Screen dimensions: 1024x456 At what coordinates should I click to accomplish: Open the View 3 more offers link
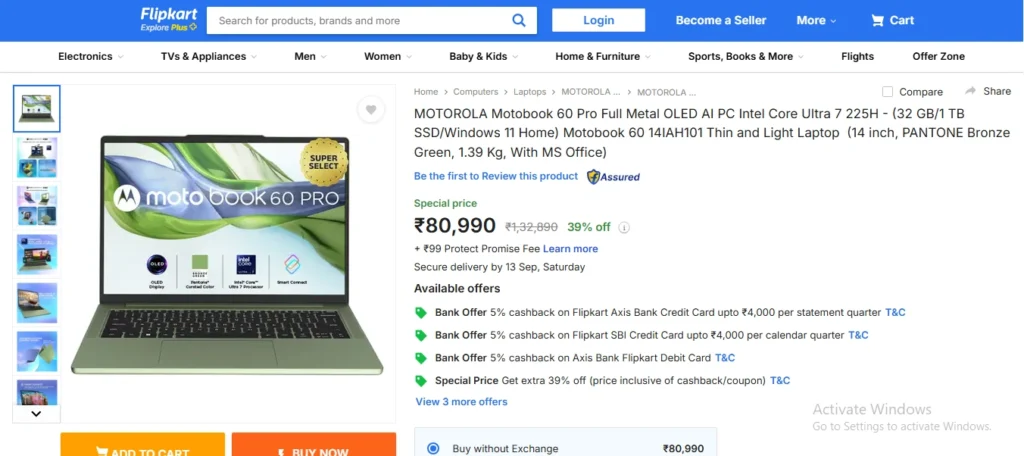coord(461,402)
